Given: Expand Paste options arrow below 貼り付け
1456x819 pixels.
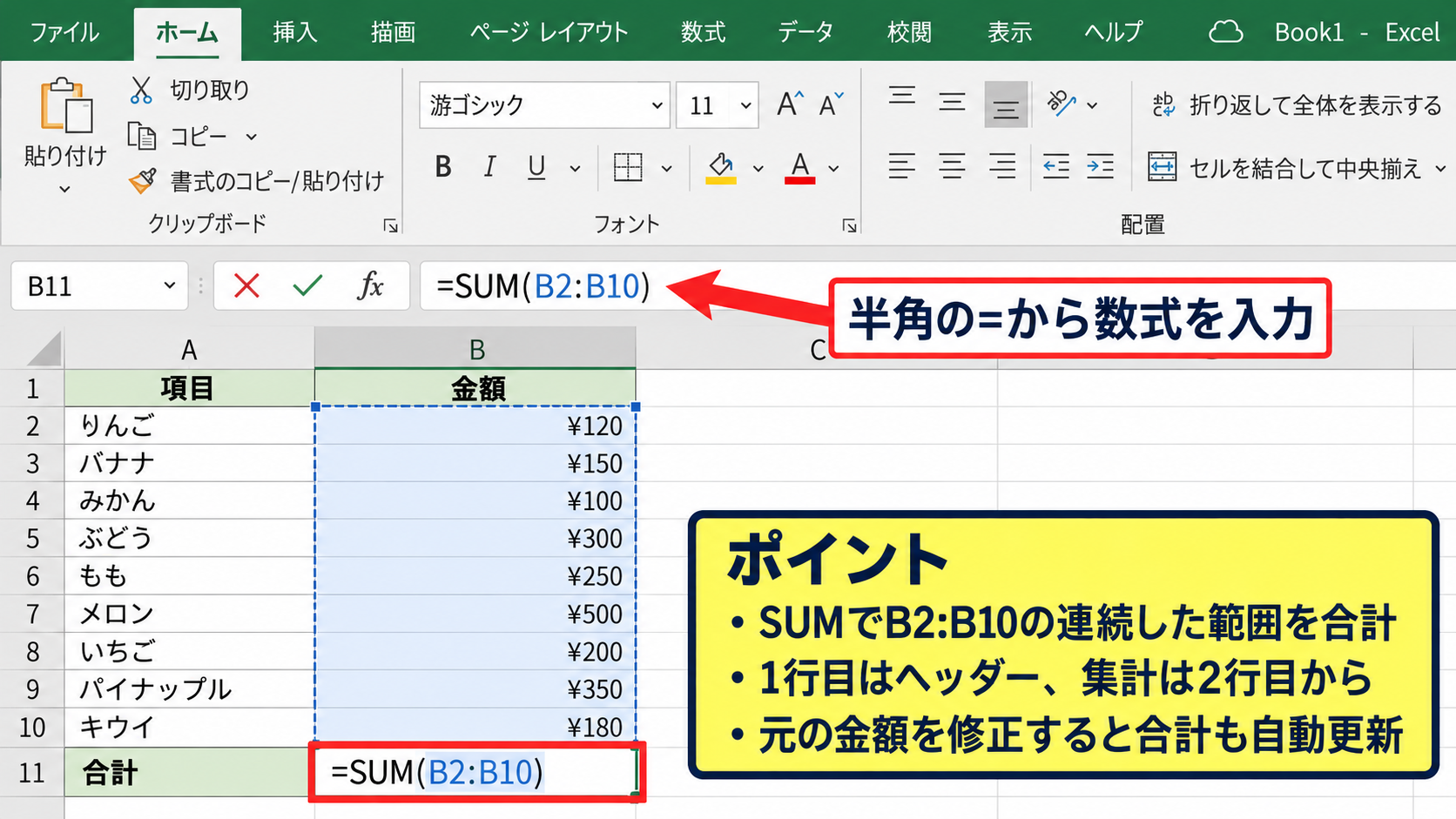Looking at the screenshot, I should point(64,189).
